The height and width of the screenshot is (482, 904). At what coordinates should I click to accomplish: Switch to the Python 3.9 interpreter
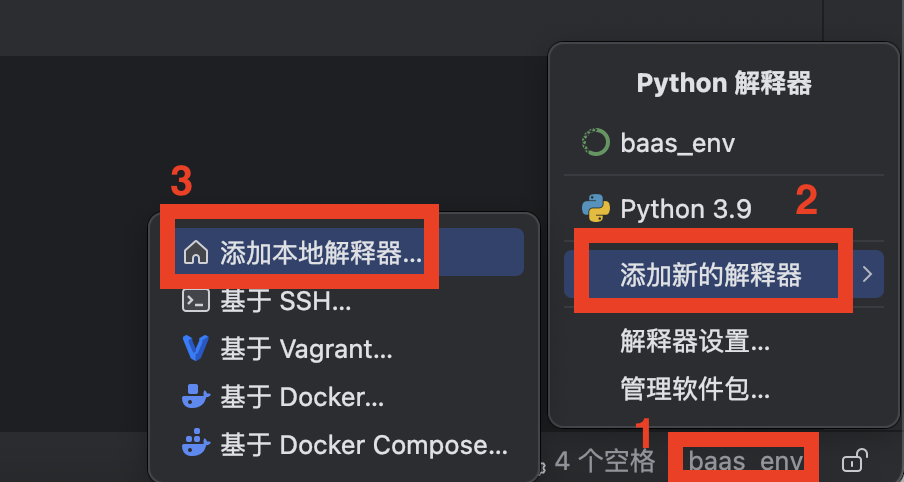click(686, 209)
